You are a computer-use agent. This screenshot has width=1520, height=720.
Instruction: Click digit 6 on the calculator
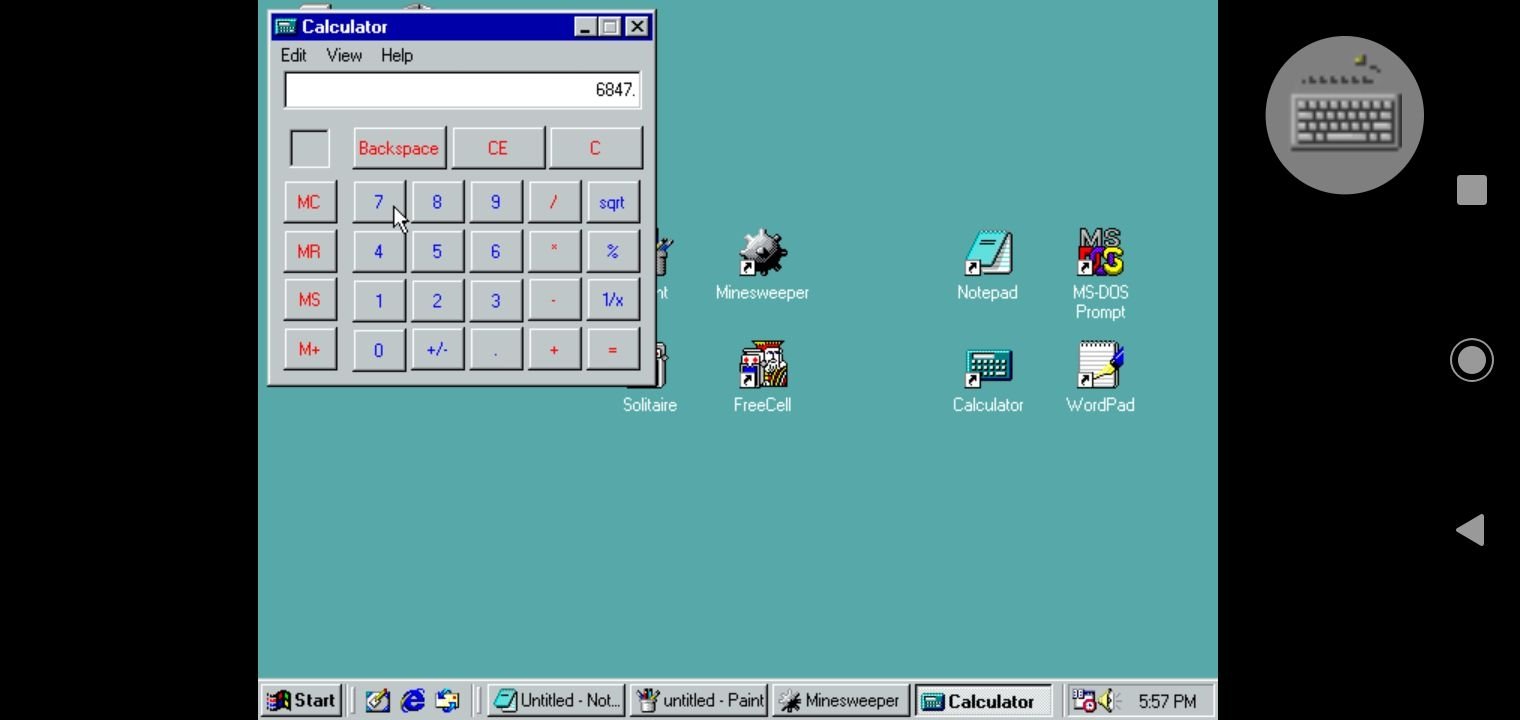pos(495,251)
